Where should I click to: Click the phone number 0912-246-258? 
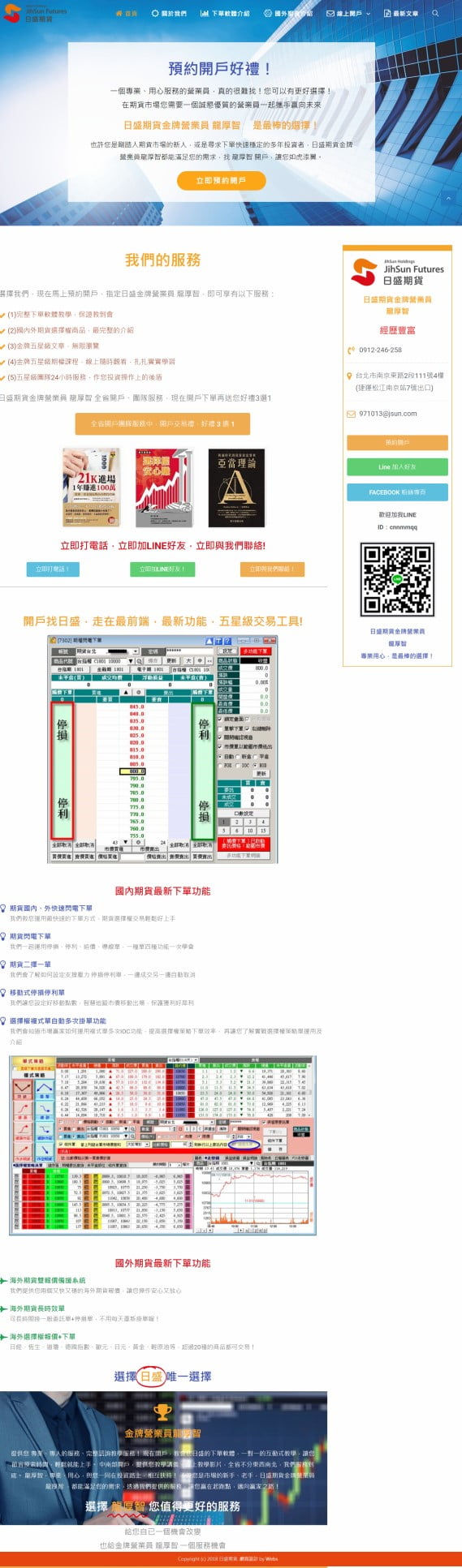click(x=380, y=350)
